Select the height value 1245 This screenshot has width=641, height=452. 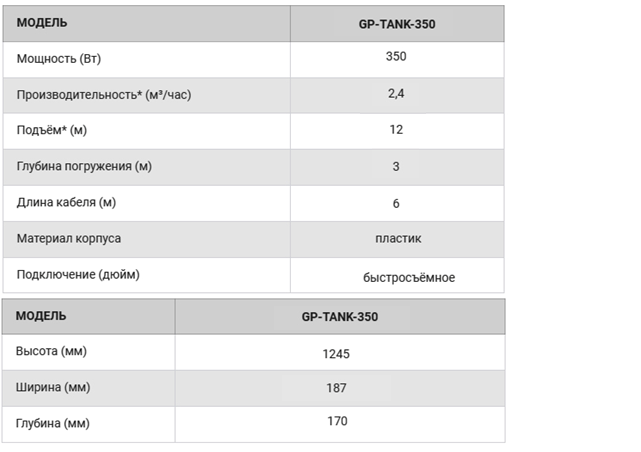(x=336, y=354)
